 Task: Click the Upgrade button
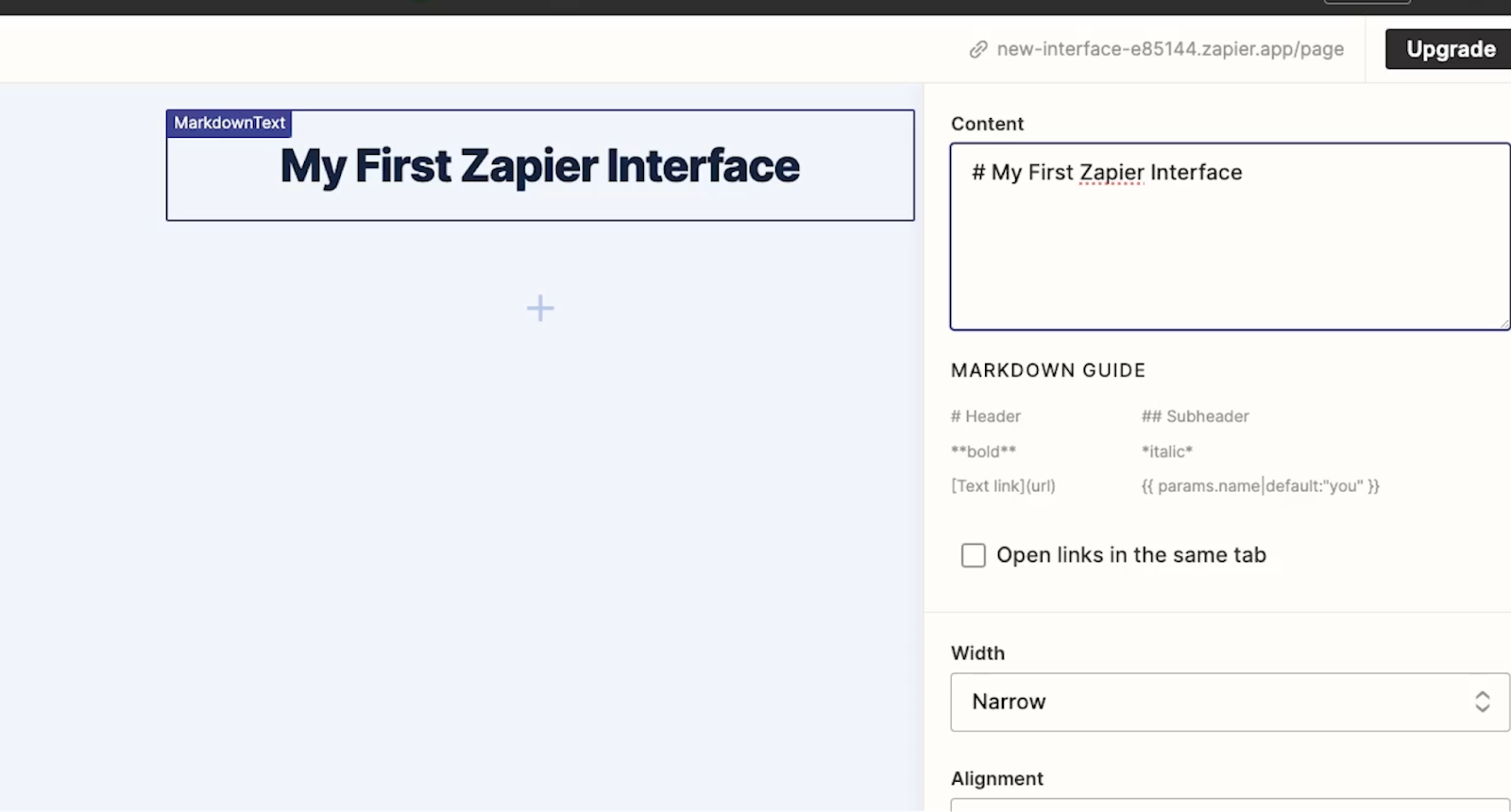click(1451, 49)
